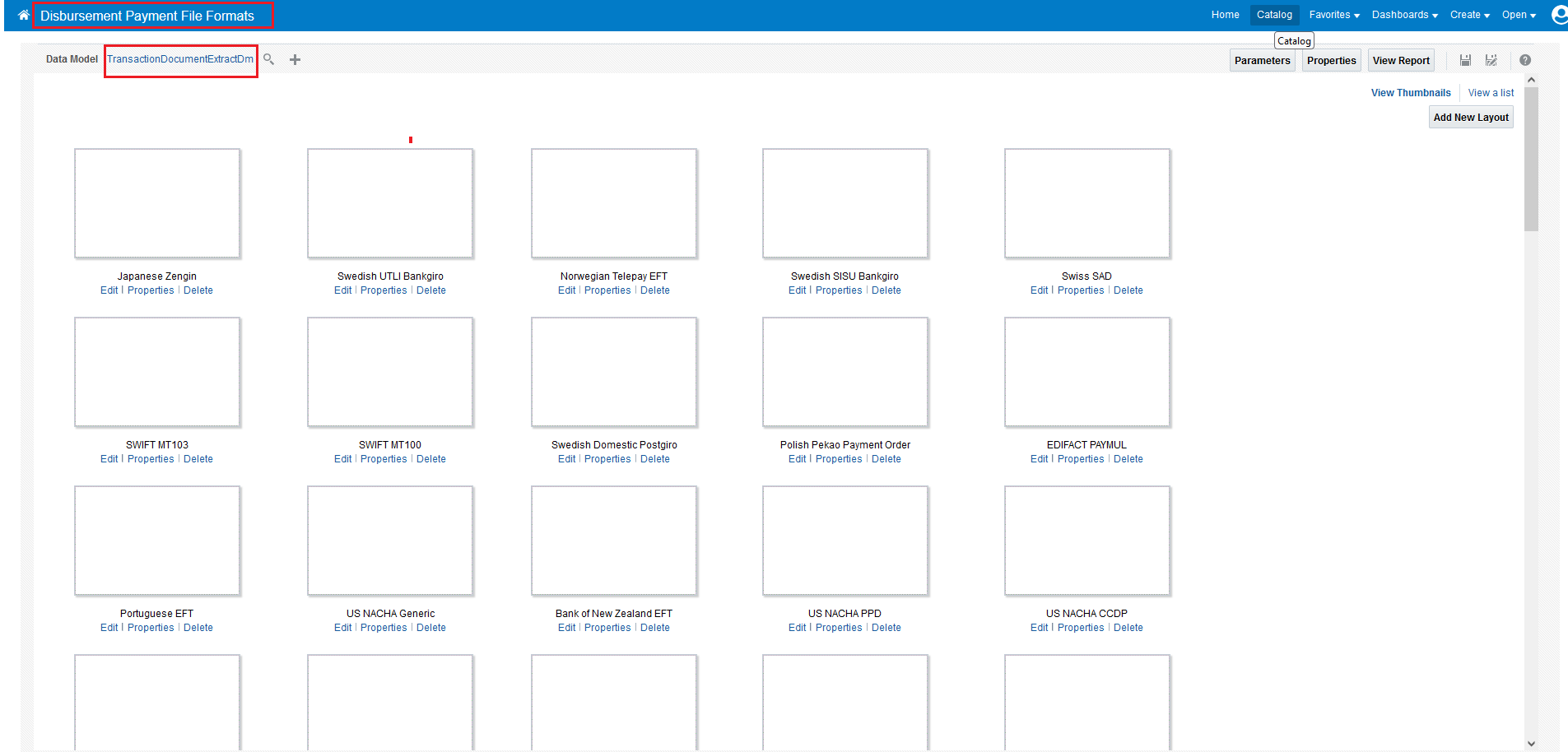The width and height of the screenshot is (1568, 752).
Task: Delete the US NACHA Generic layout
Action: click(431, 628)
